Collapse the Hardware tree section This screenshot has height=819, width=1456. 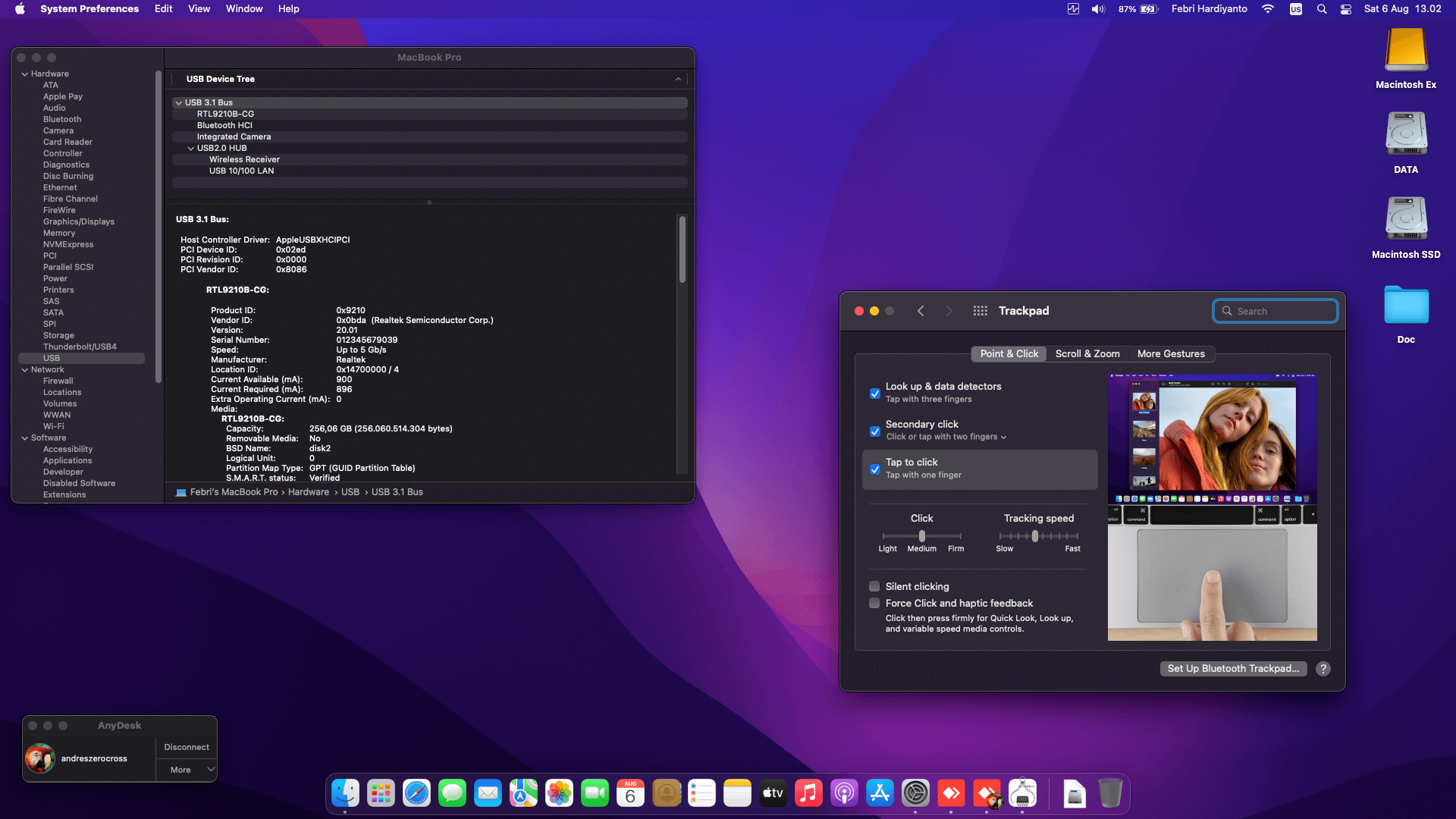[25, 74]
